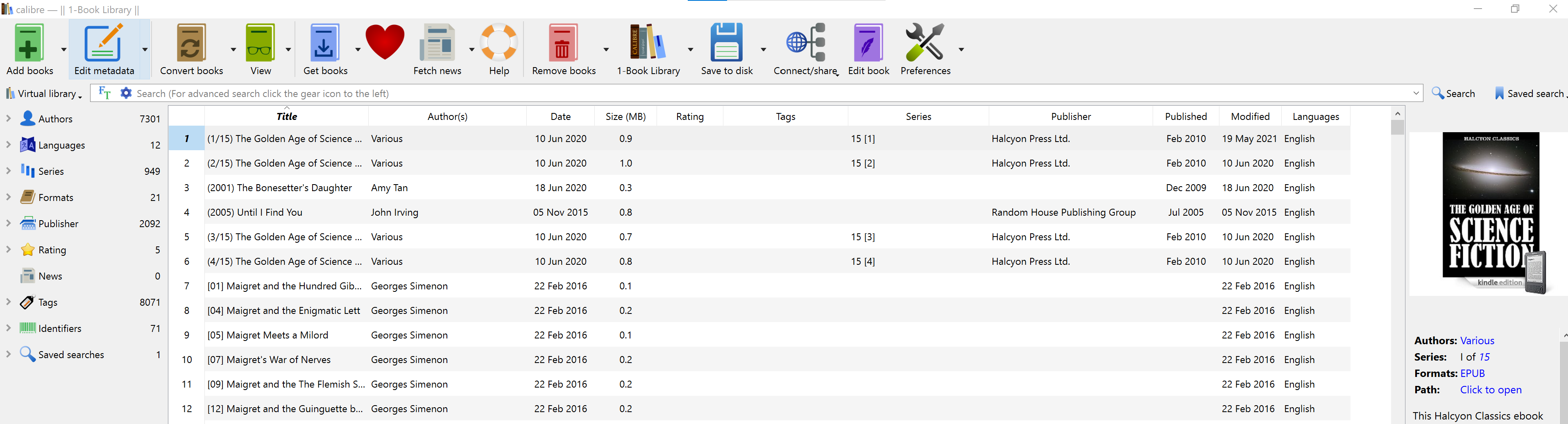Click the book list vertical scrollbar
The width and height of the screenshot is (1568, 424).
point(1398,244)
